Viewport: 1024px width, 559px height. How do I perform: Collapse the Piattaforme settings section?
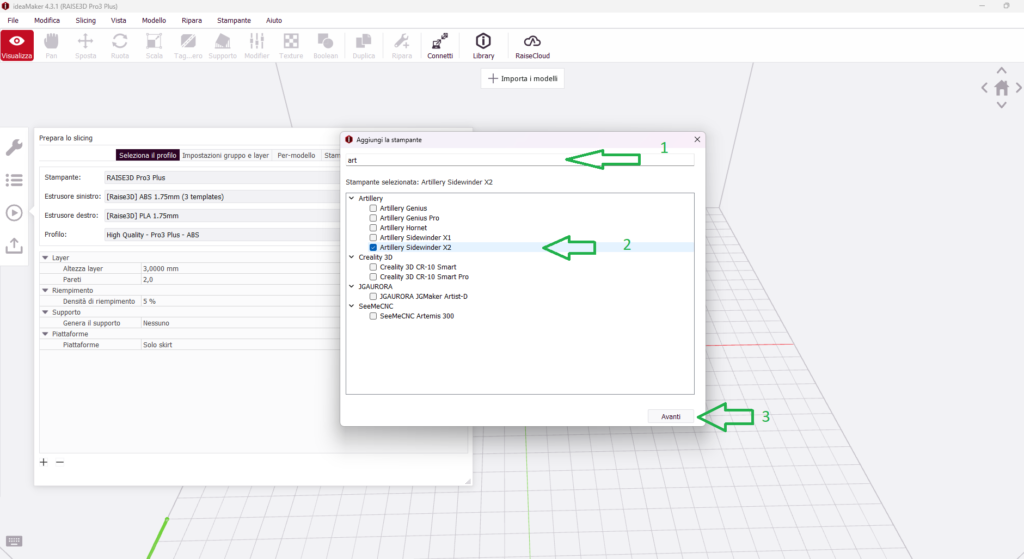coord(45,334)
